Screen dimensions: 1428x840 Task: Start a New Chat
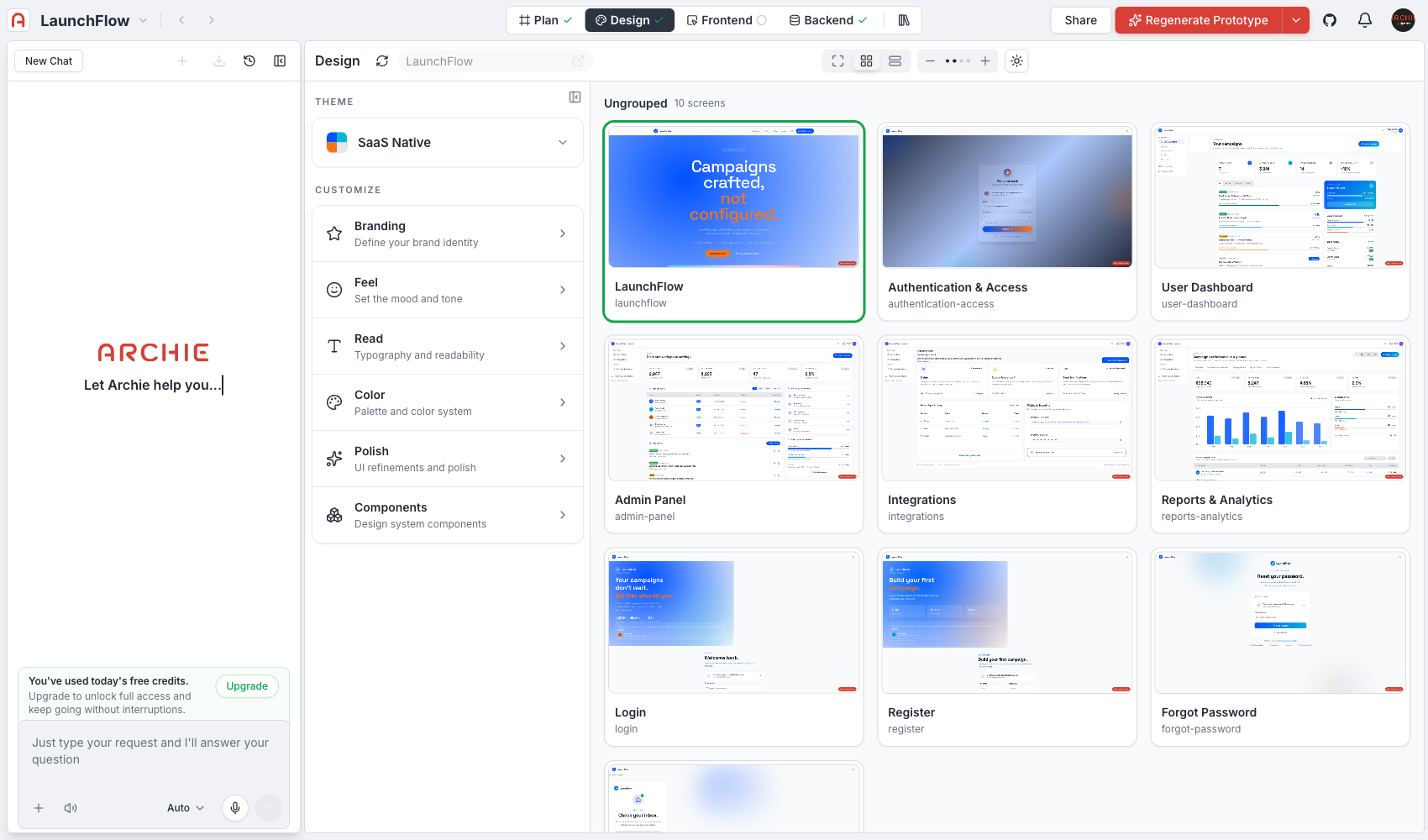(x=49, y=61)
